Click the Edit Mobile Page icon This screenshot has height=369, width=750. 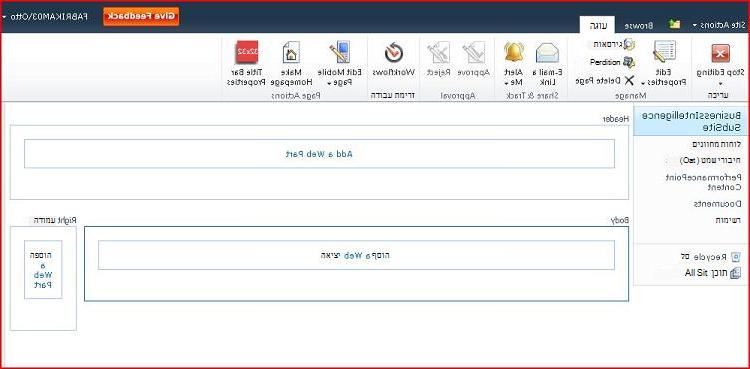coord(340,52)
